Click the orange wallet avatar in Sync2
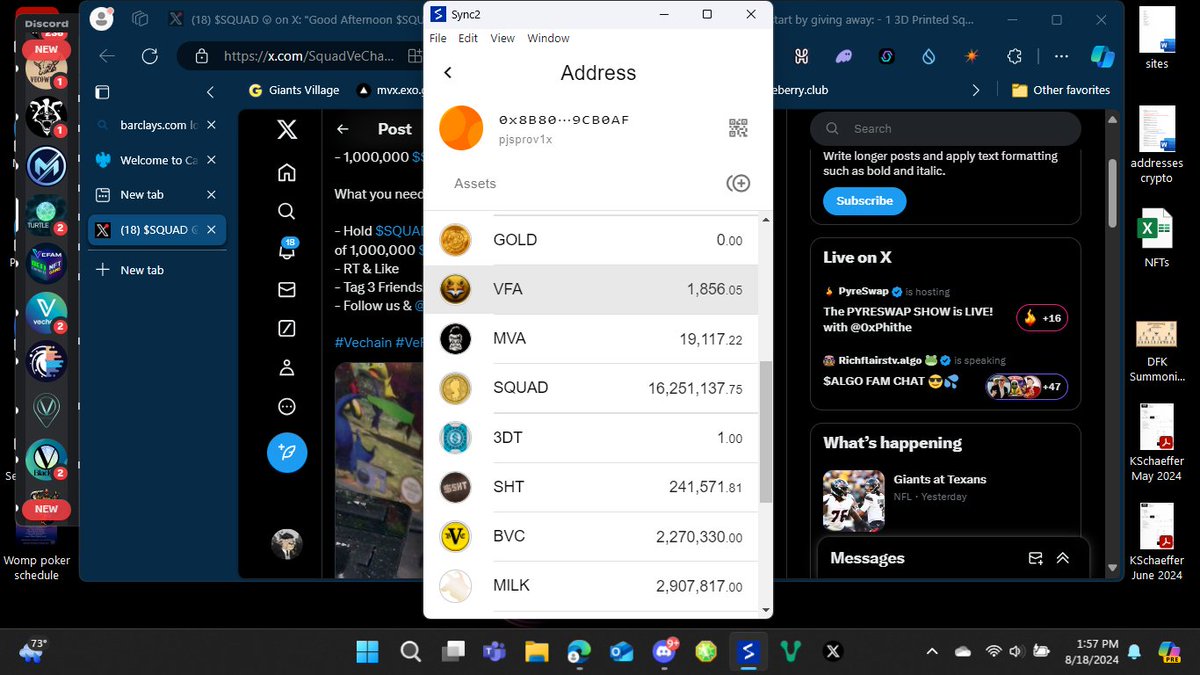The image size is (1200, 675). tap(461, 128)
